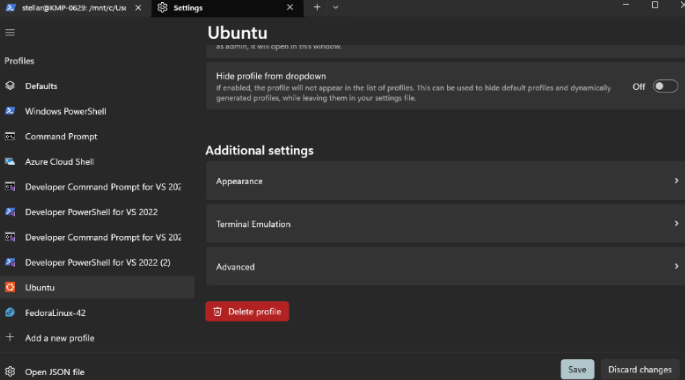
Task: Click the Defaults profile icon
Action: 10,86
